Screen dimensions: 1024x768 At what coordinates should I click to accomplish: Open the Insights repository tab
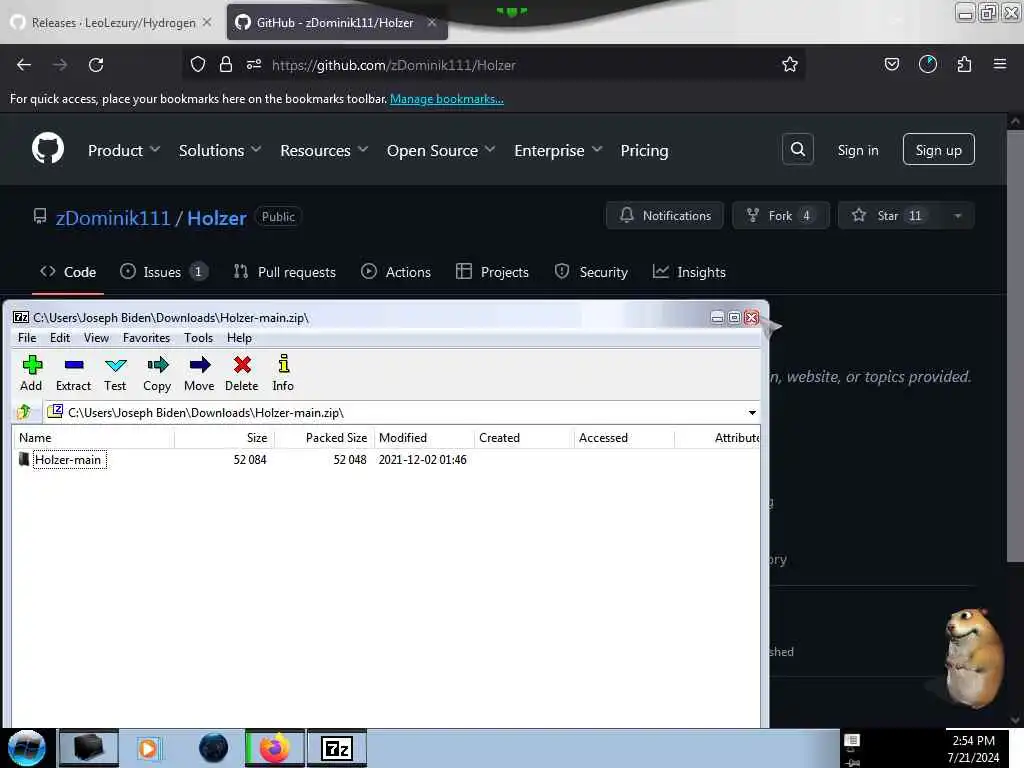(x=689, y=272)
